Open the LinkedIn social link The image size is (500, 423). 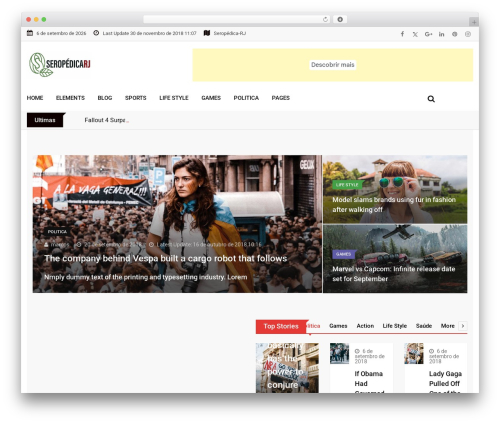click(441, 34)
